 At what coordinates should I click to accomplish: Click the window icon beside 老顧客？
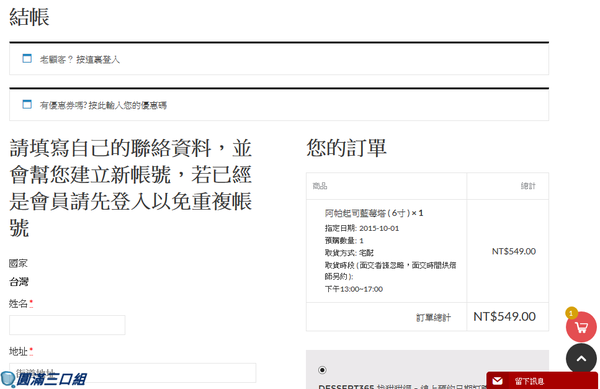[x=27, y=59]
